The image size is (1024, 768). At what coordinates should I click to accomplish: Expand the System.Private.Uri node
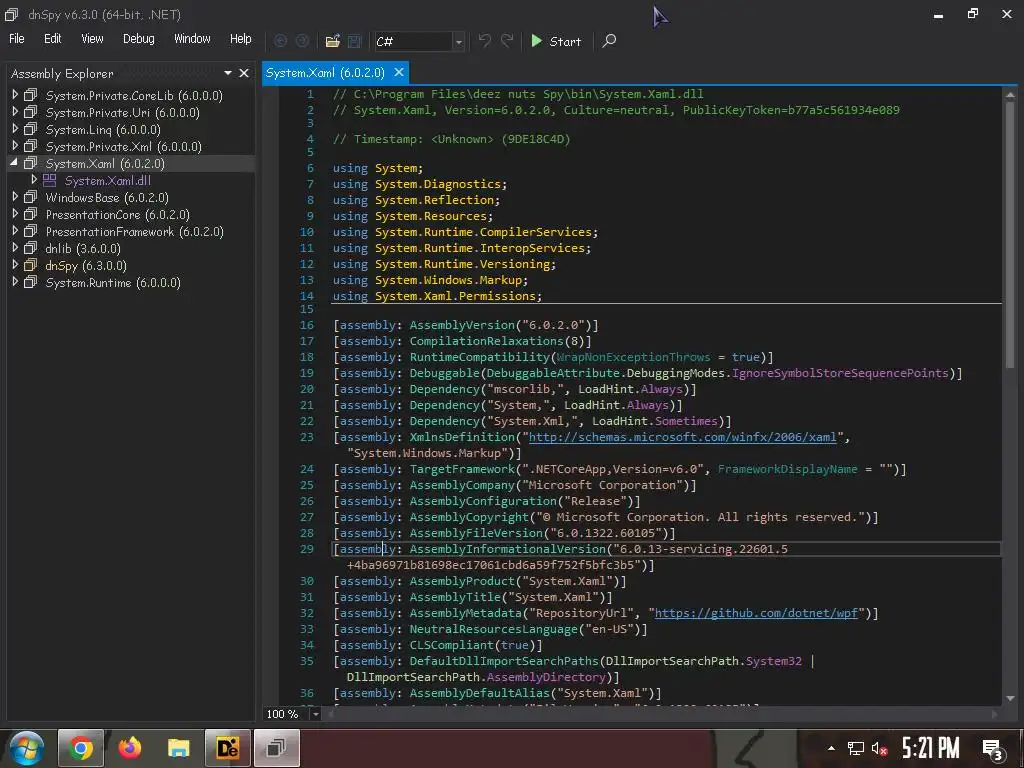[15, 112]
